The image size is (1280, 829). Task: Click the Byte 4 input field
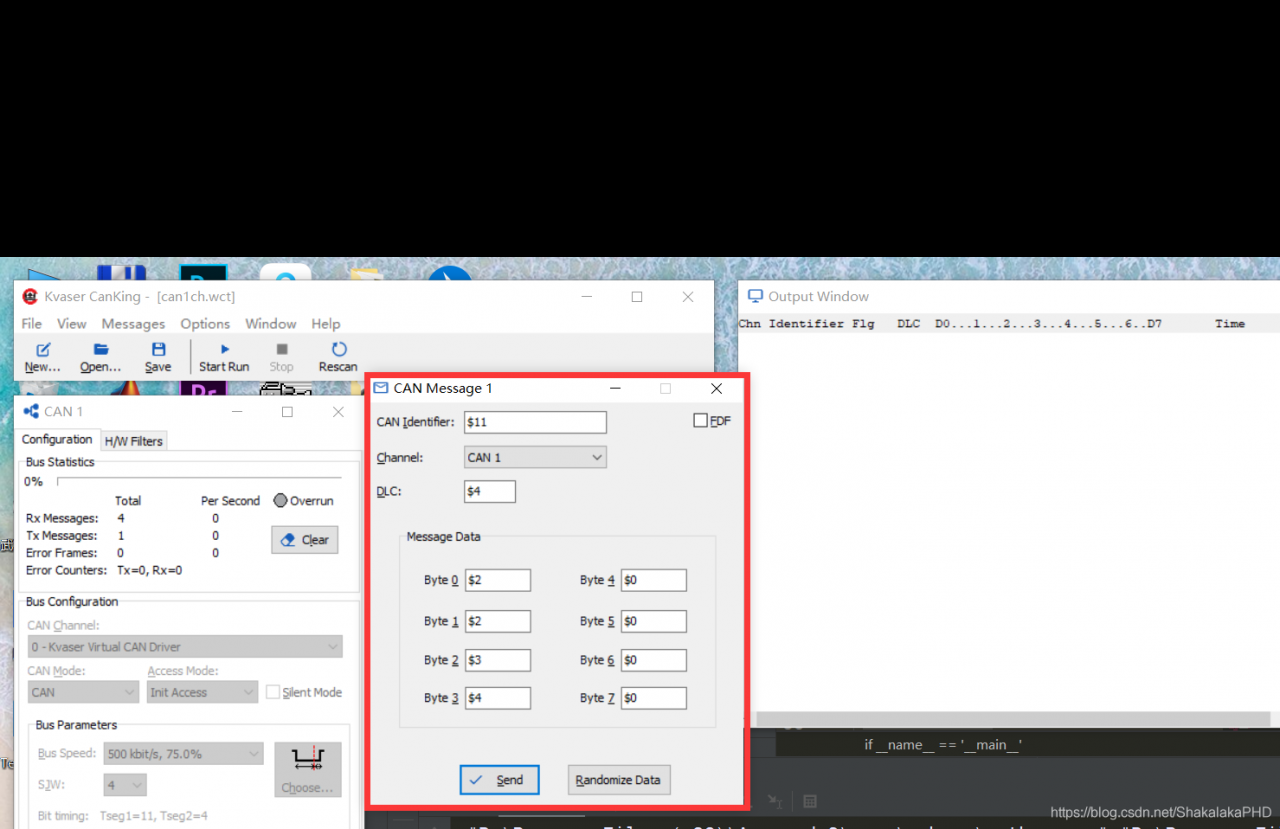click(x=654, y=580)
